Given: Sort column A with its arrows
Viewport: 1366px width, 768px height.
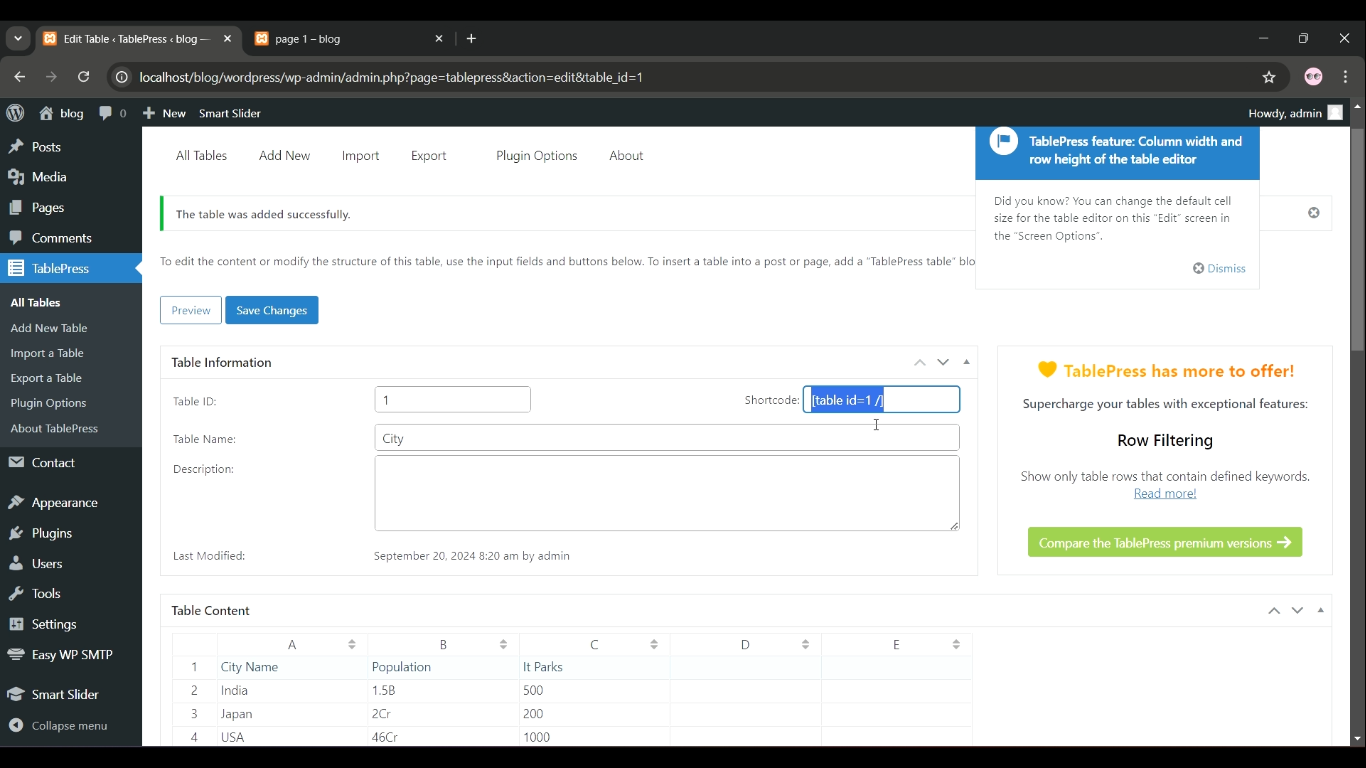Looking at the screenshot, I should point(352,645).
